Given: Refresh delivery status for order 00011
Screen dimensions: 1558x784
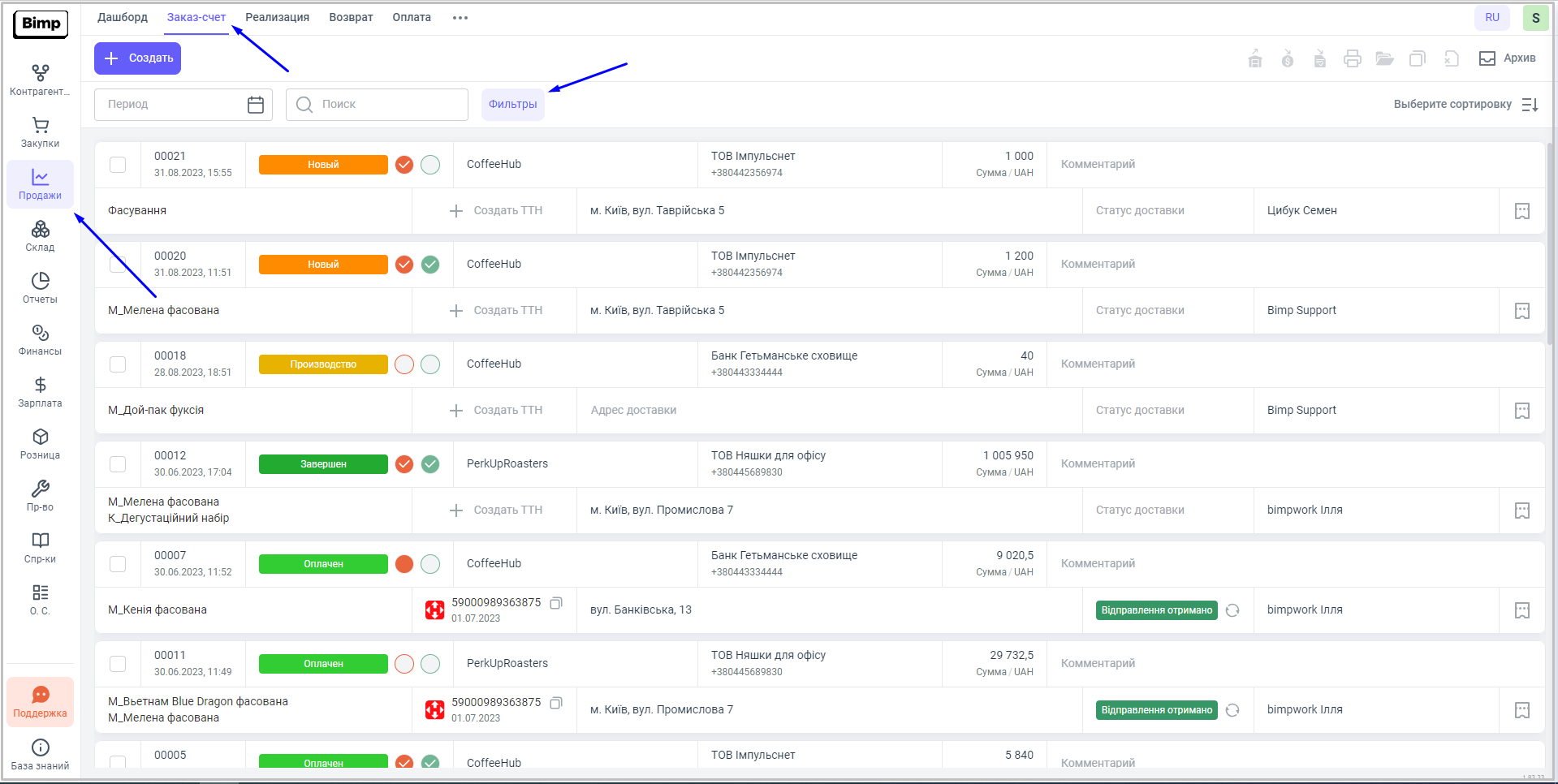Looking at the screenshot, I should (1232, 710).
